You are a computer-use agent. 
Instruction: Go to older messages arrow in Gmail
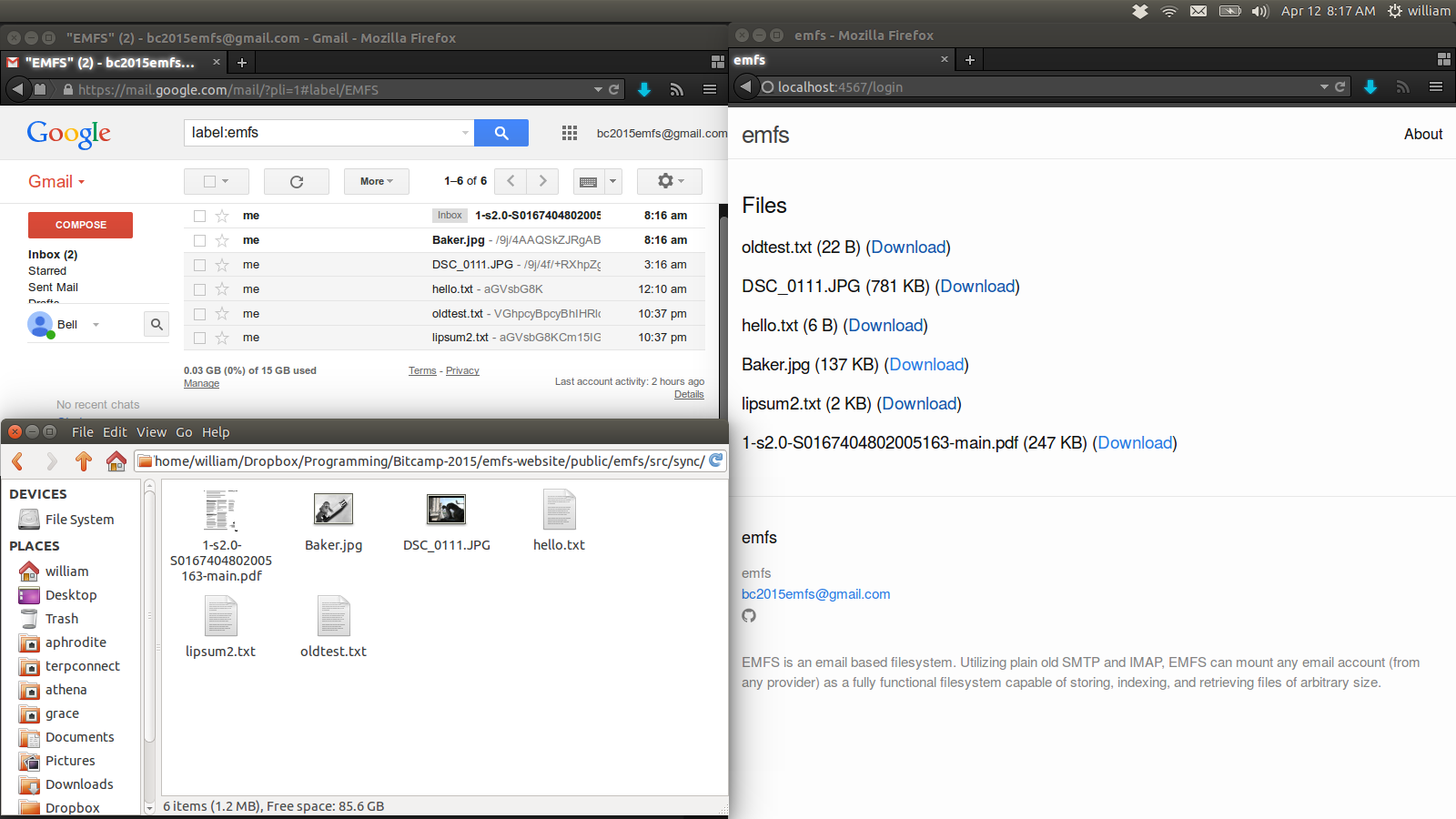(x=543, y=181)
